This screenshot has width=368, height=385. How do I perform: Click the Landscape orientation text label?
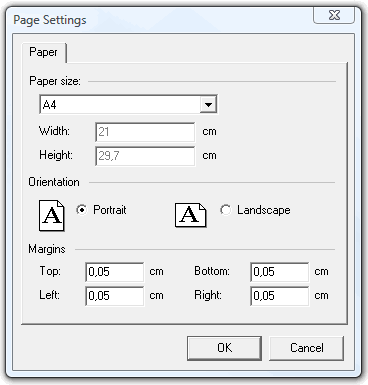pyautogui.click(x=264, y=210)
